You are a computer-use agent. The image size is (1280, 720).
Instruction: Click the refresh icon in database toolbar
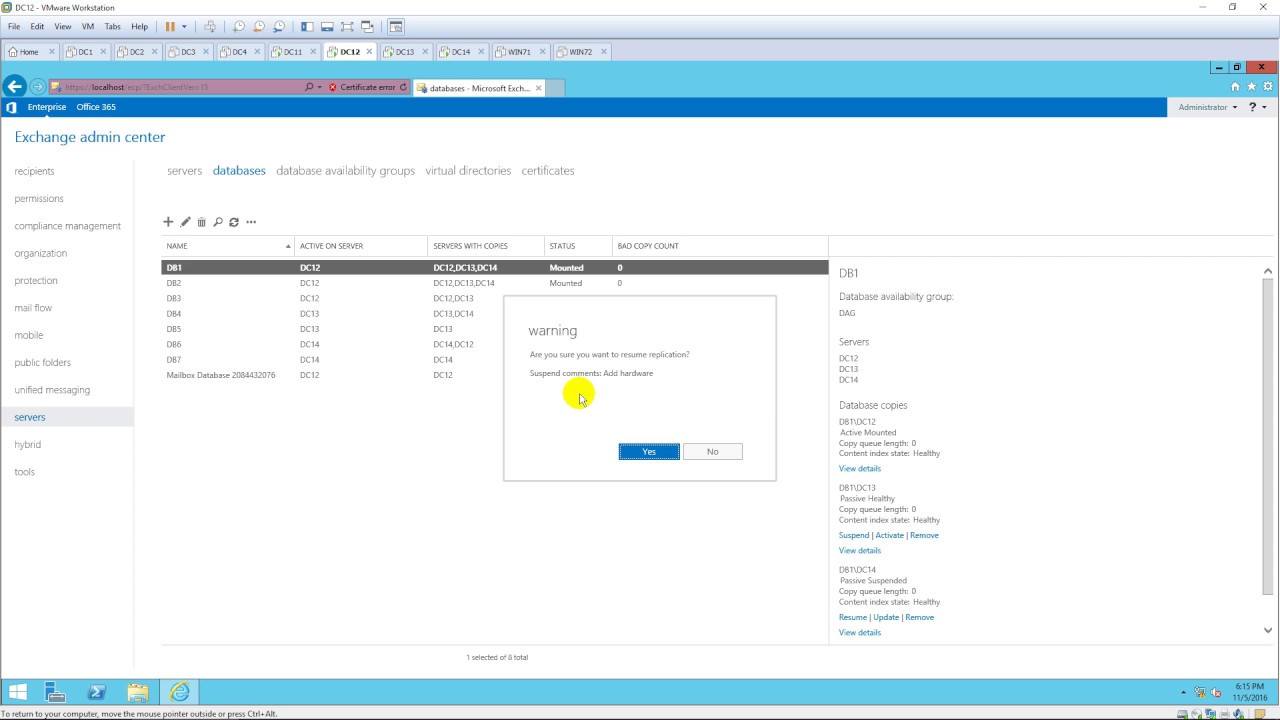click(x=234, y=222)
